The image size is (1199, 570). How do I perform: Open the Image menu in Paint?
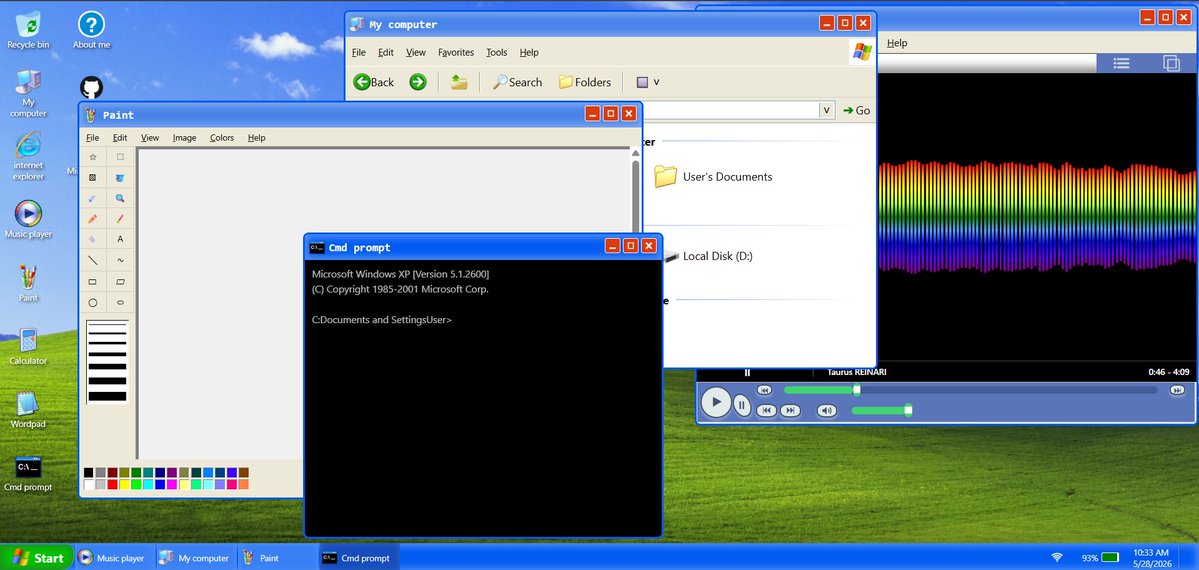[x=184, y=138]
